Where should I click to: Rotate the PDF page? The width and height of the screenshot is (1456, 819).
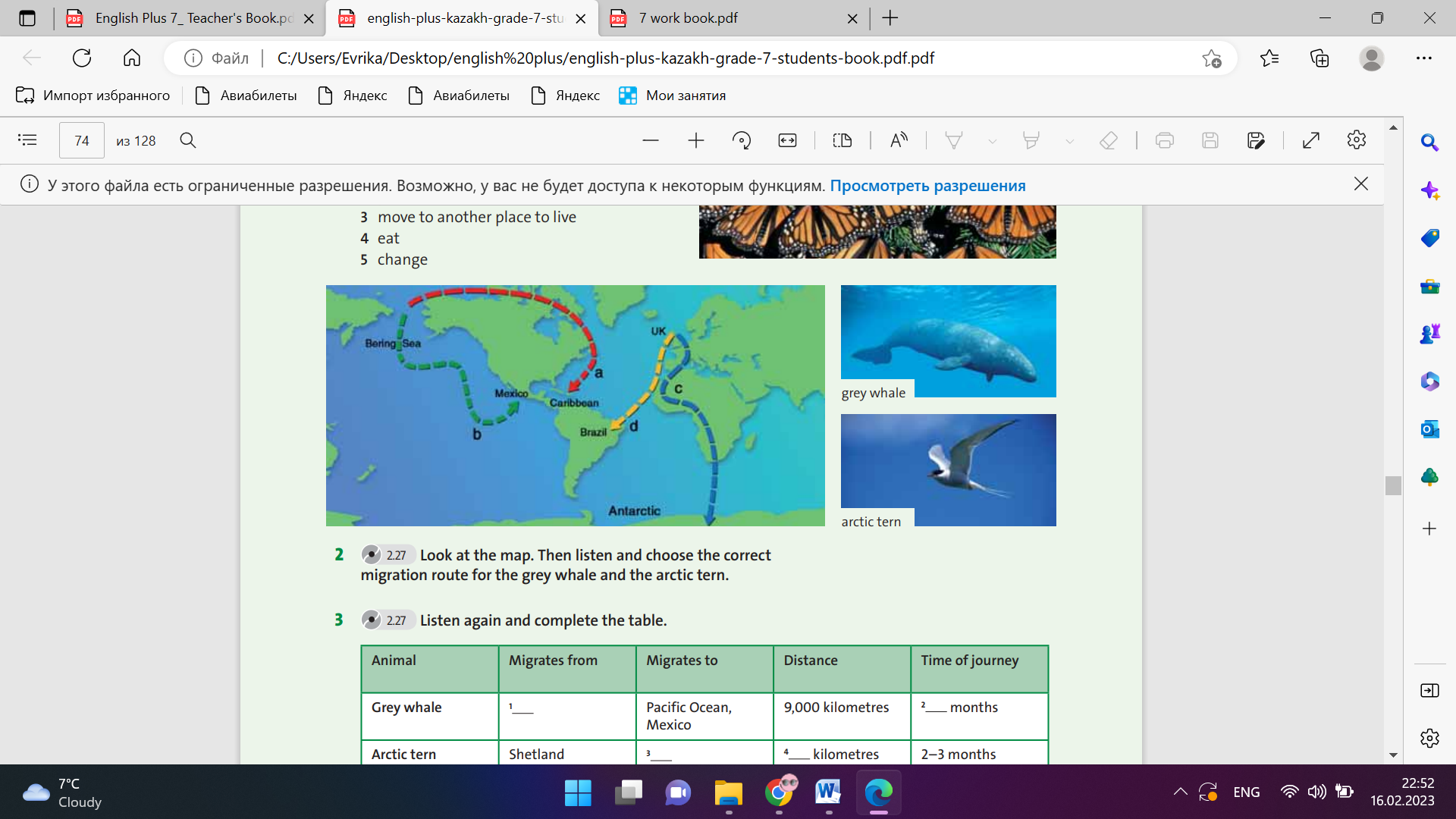coord(741,140)
